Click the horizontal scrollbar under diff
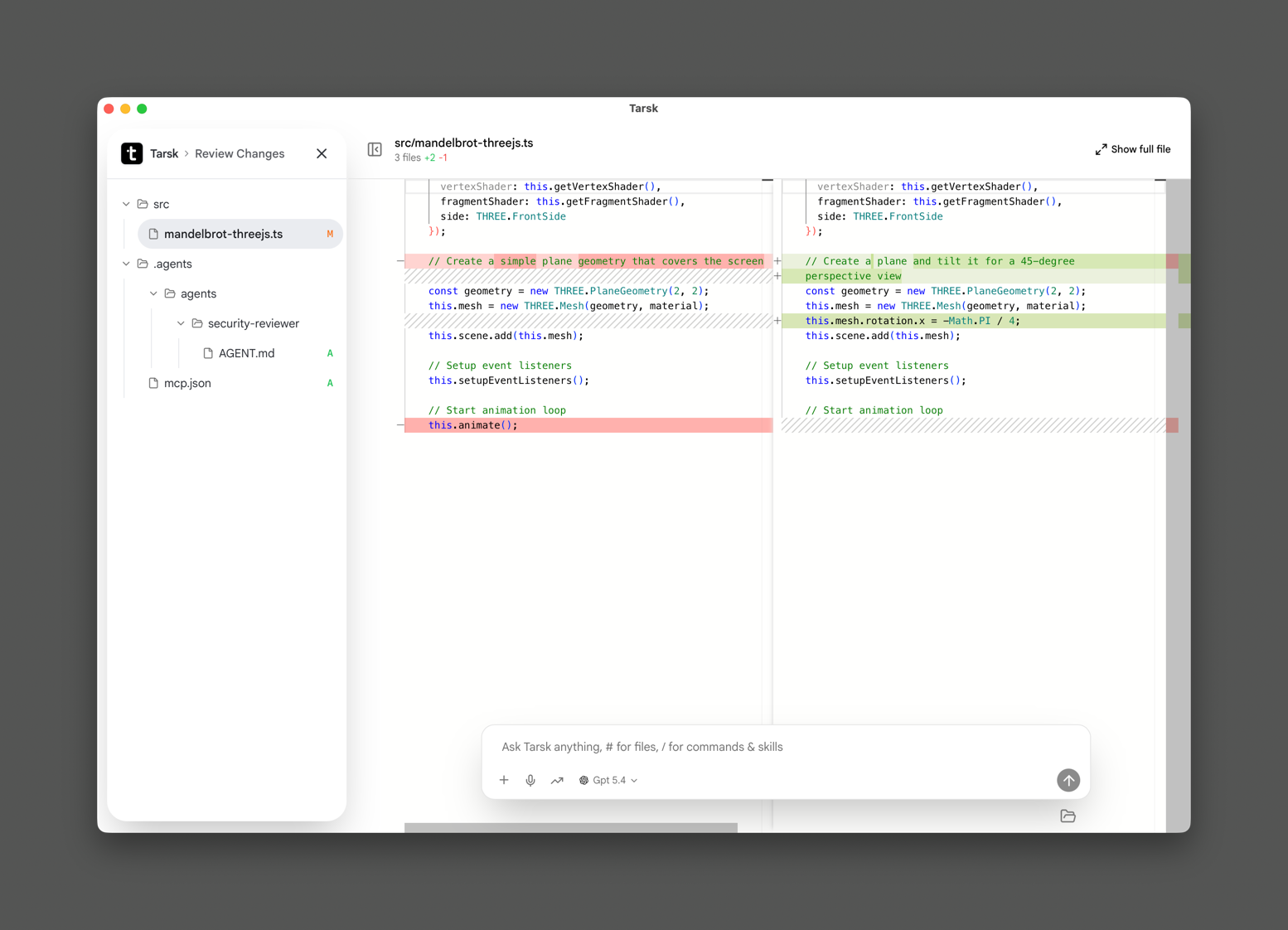This screenshot has width=1288, height=930. [x=570, y=827]
